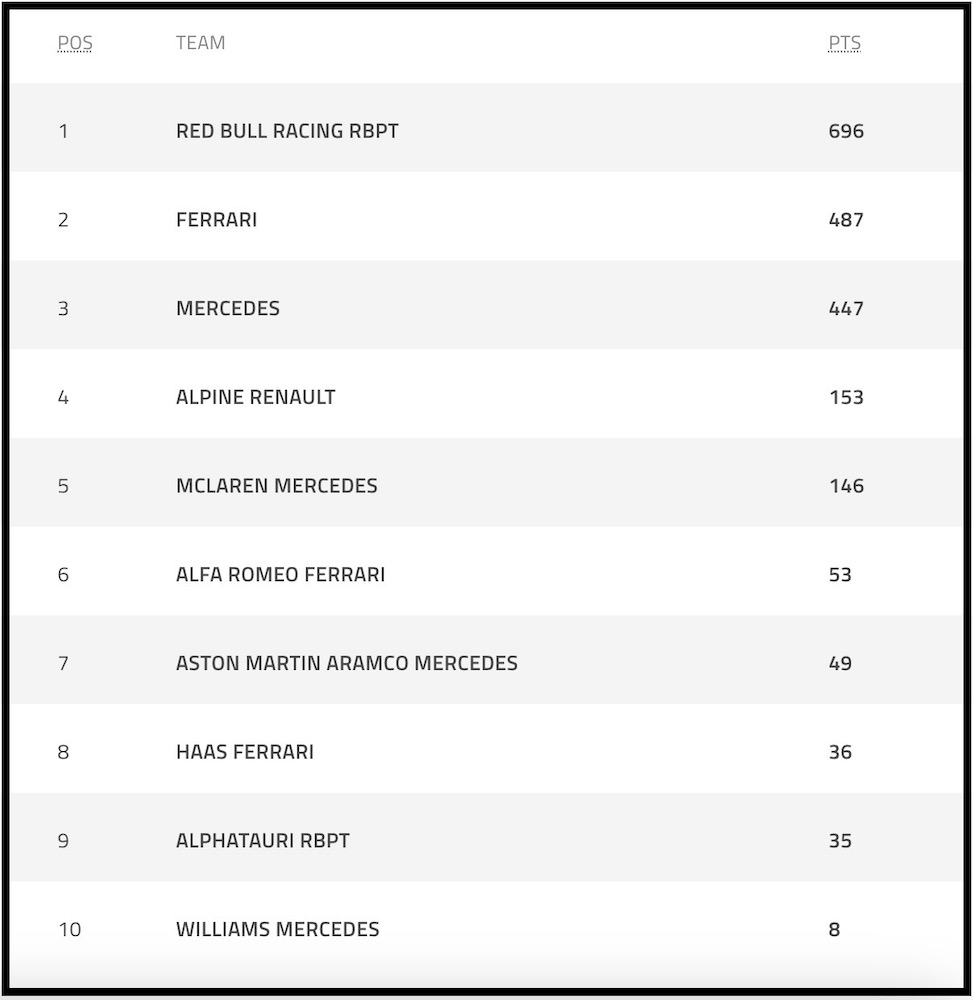Click the TEAM column header

click(200, 43)
